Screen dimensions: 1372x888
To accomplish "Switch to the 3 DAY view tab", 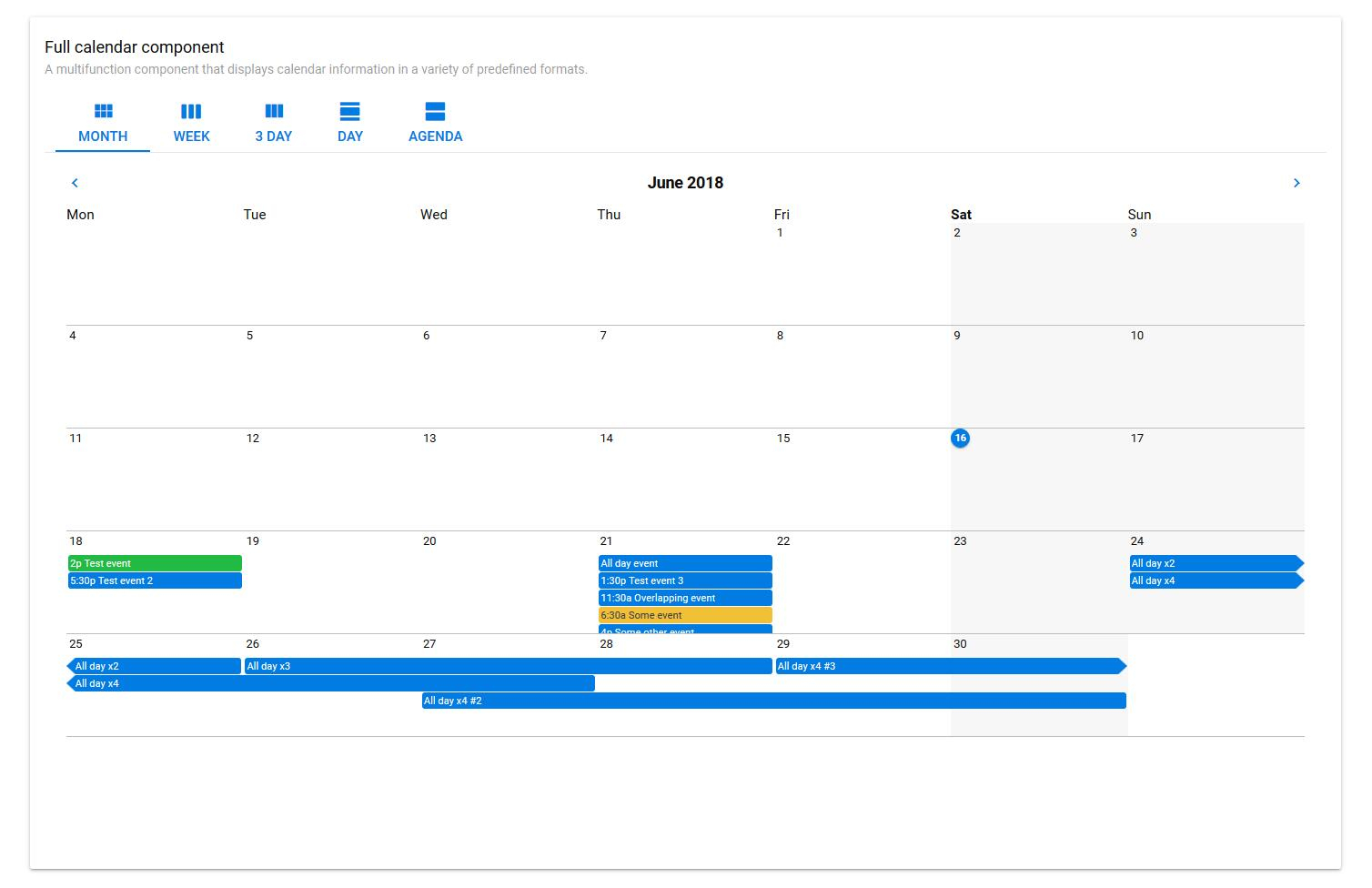I will point(273,124).
